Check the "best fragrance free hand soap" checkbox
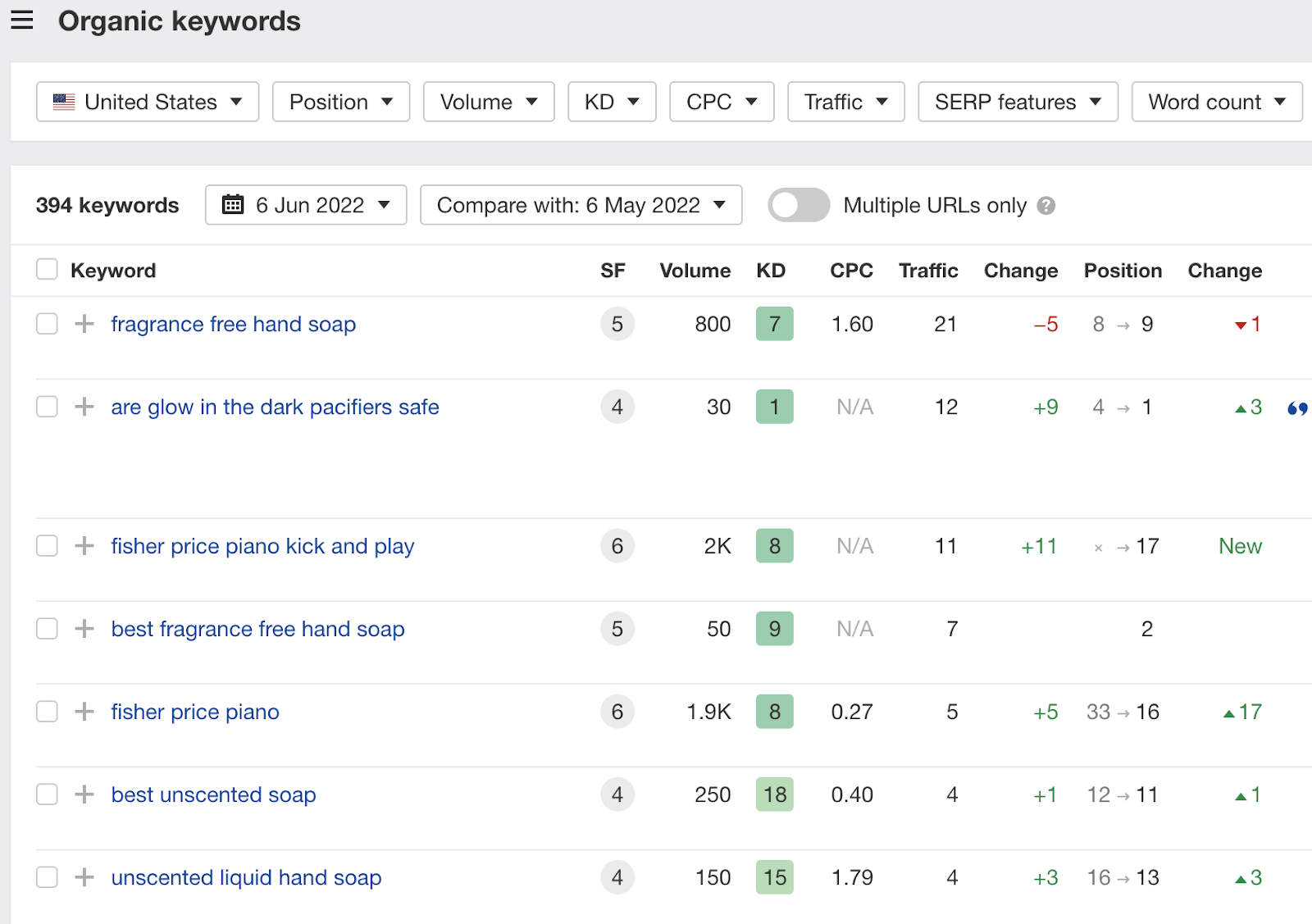The height and width of the screenshot is (924, 1312). (47, 629)
